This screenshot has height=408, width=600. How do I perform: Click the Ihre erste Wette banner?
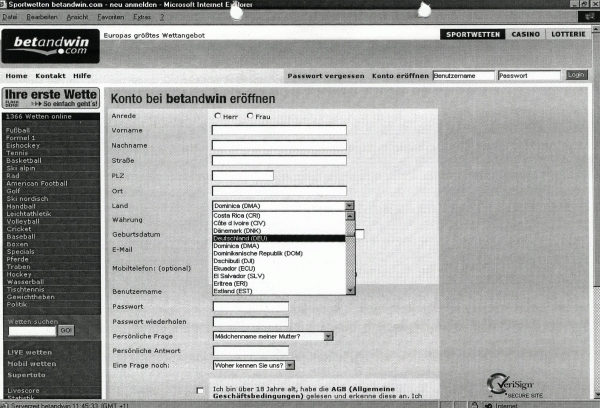[51, 98]
